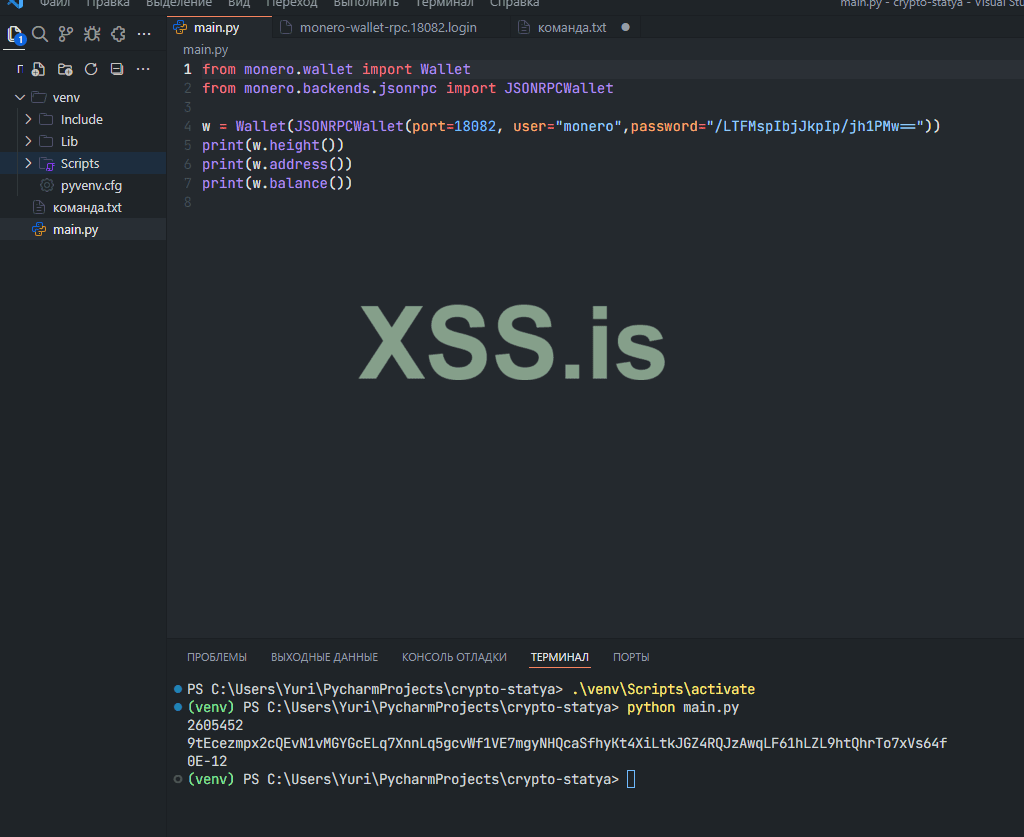
Task: Open the Explorer view in the activity bar
Action: pos(15,34)
